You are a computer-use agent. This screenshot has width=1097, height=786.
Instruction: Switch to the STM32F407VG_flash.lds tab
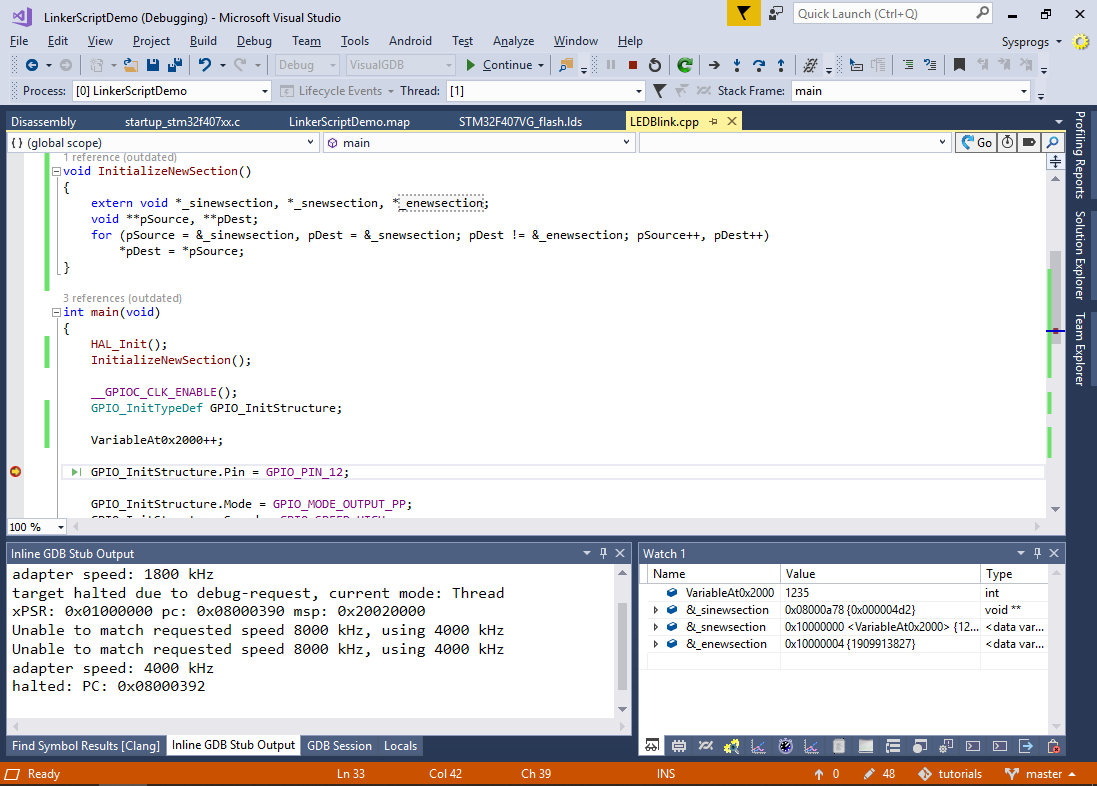click(x=520, y=122)
